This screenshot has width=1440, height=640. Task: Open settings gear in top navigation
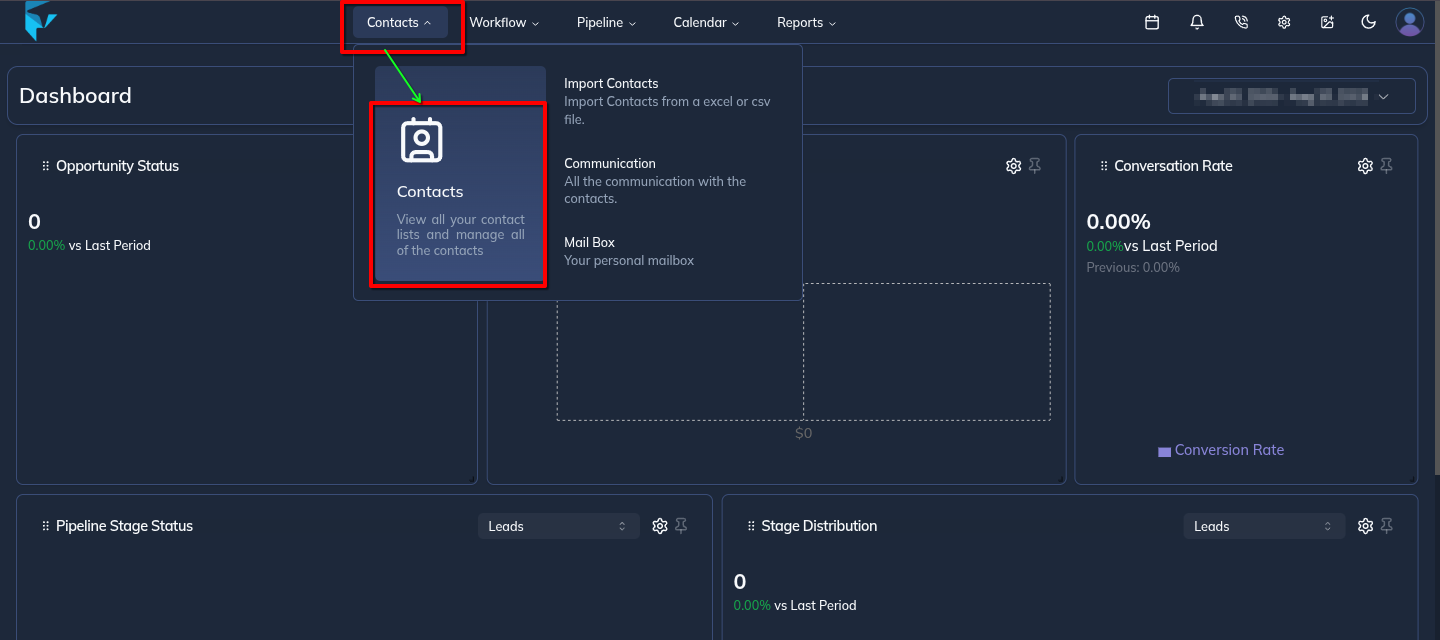(x=1284, y=22)
